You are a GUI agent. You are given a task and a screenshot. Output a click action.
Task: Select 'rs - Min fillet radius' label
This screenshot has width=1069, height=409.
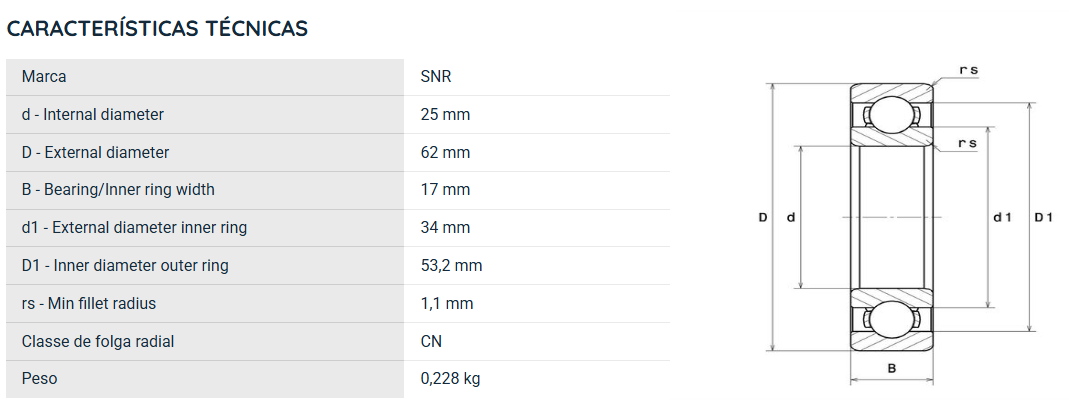pyautogui.click(x=89, y=303)
